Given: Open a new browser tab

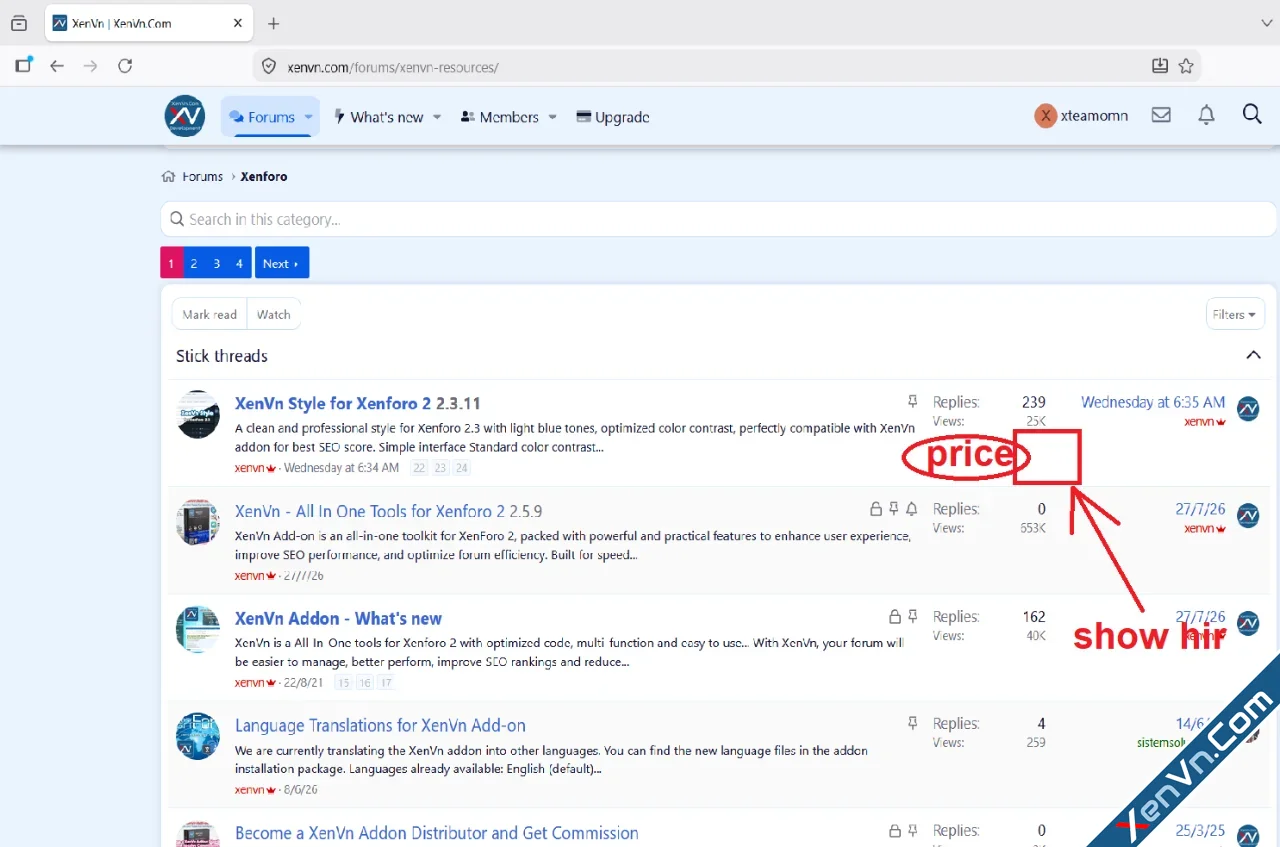Looking at the screenshot, I should coord(274,23).
